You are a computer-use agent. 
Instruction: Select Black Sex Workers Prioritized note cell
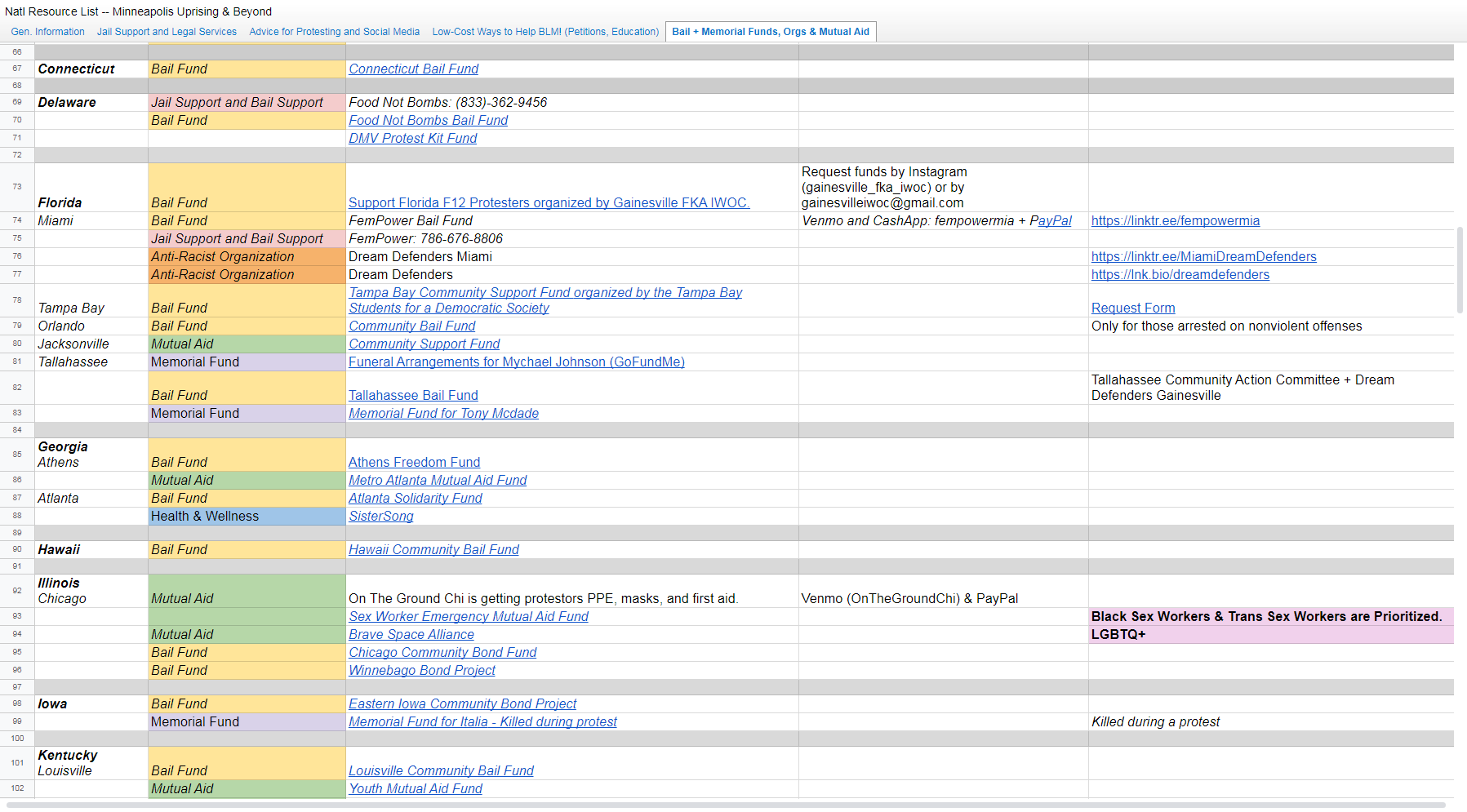[x=1271, y=617]
